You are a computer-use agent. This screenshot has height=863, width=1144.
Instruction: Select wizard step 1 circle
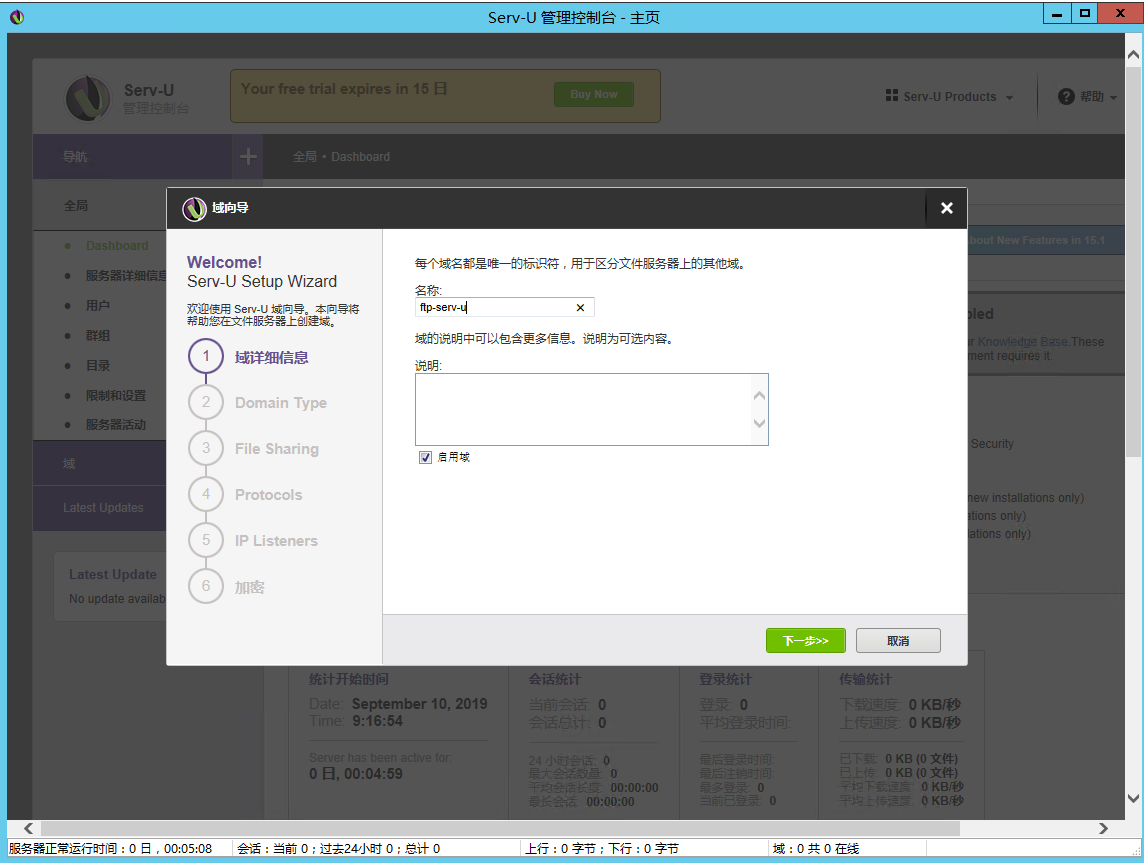tap(206, 356)
